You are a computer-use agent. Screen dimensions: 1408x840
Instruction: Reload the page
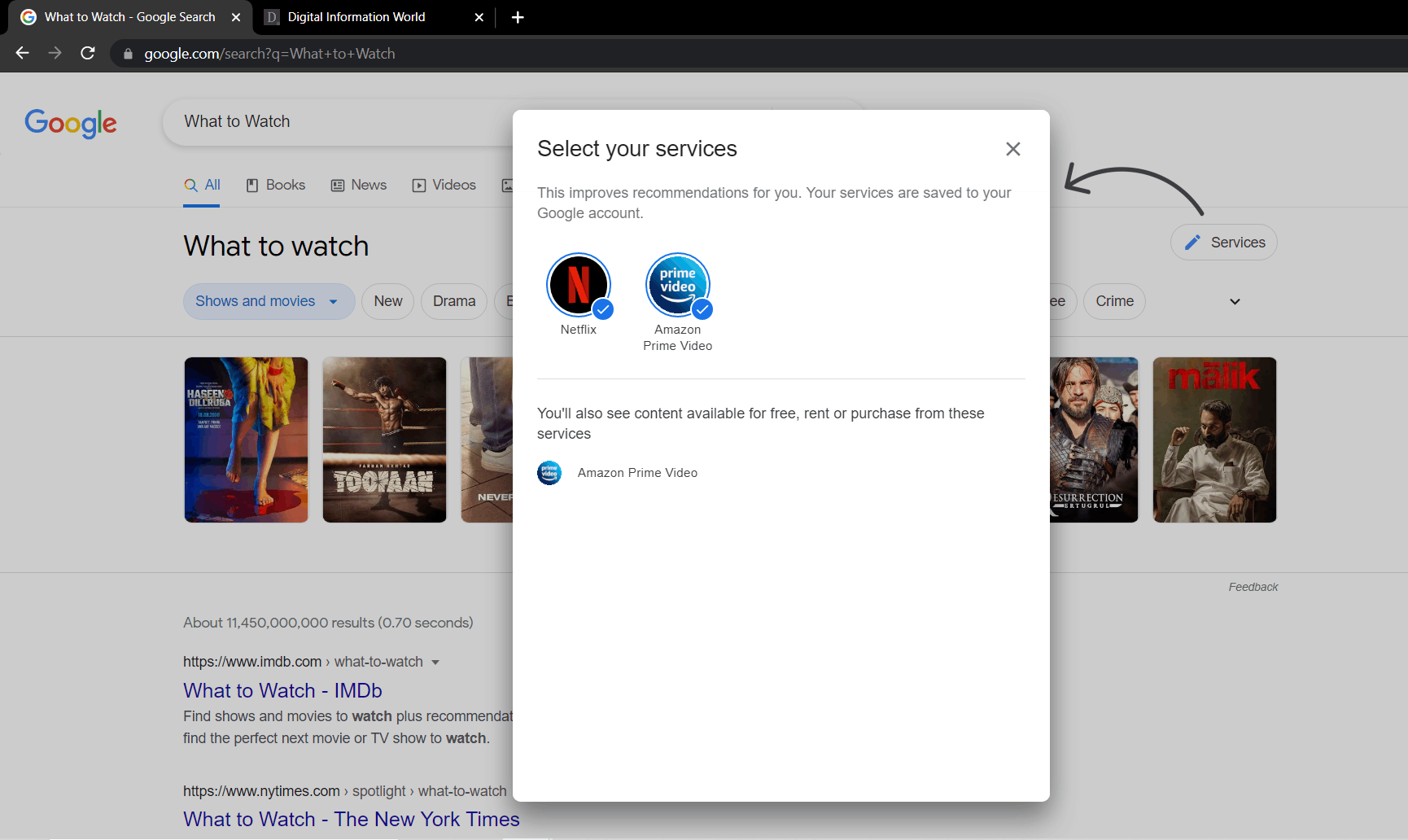[x=87, y=53]
